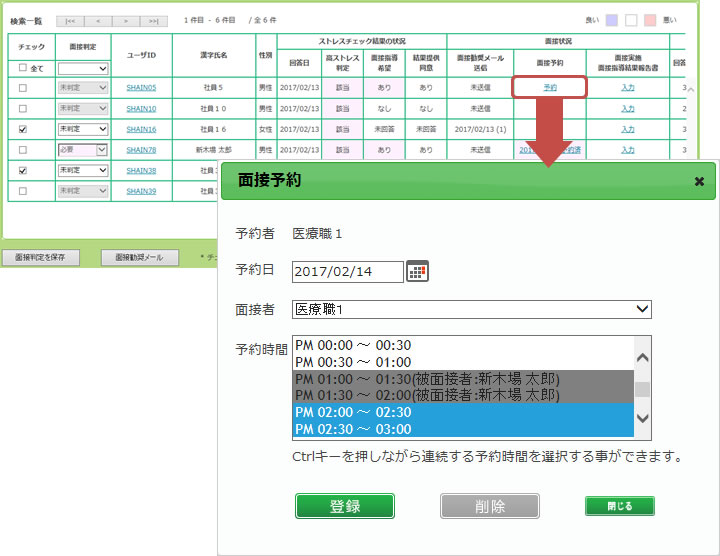Image resolution: width=720 pixels, height=556 pixels.
Task: Select time slot PM 00:30 ～ 01:00
Action: [463, 362]
